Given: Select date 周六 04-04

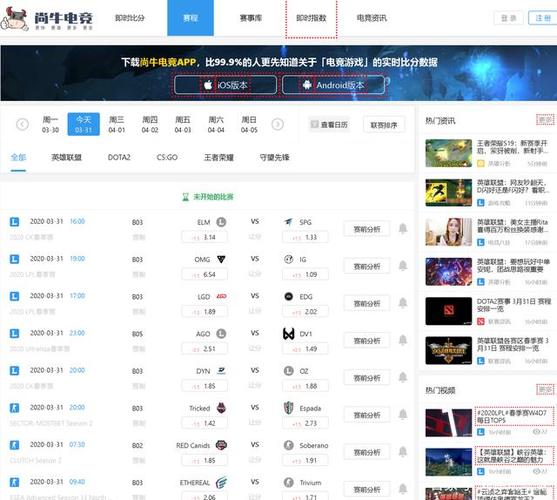Looking at the screenshot, I should point(216,124).
